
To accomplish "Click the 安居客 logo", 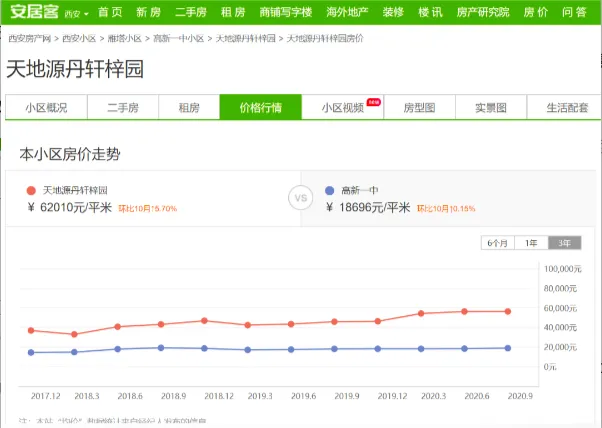I will coord(34,11).
